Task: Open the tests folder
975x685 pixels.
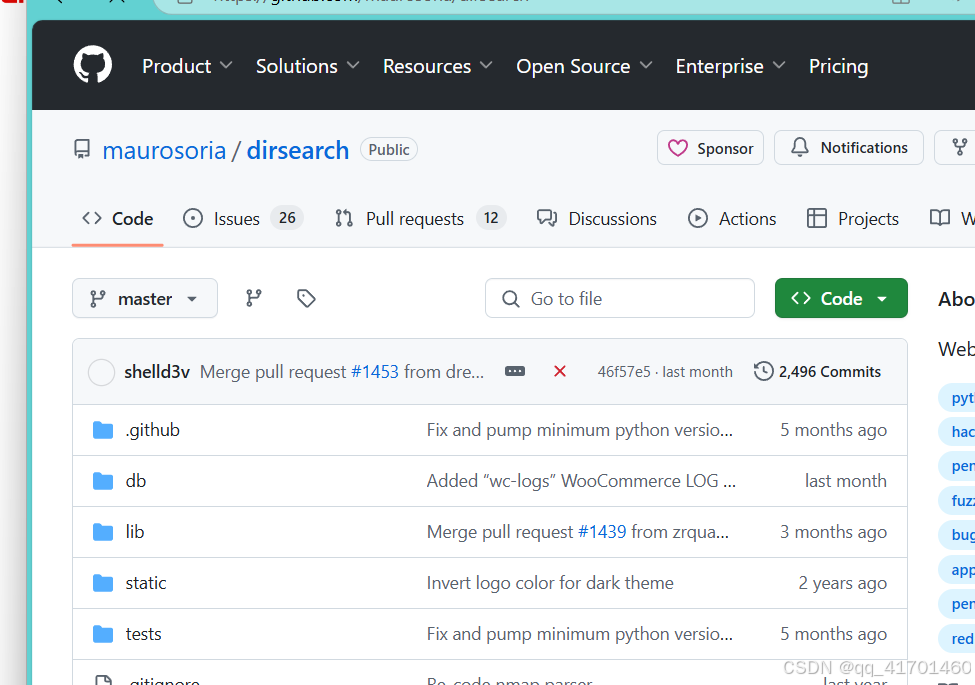Action: click(x=143, y=634)
